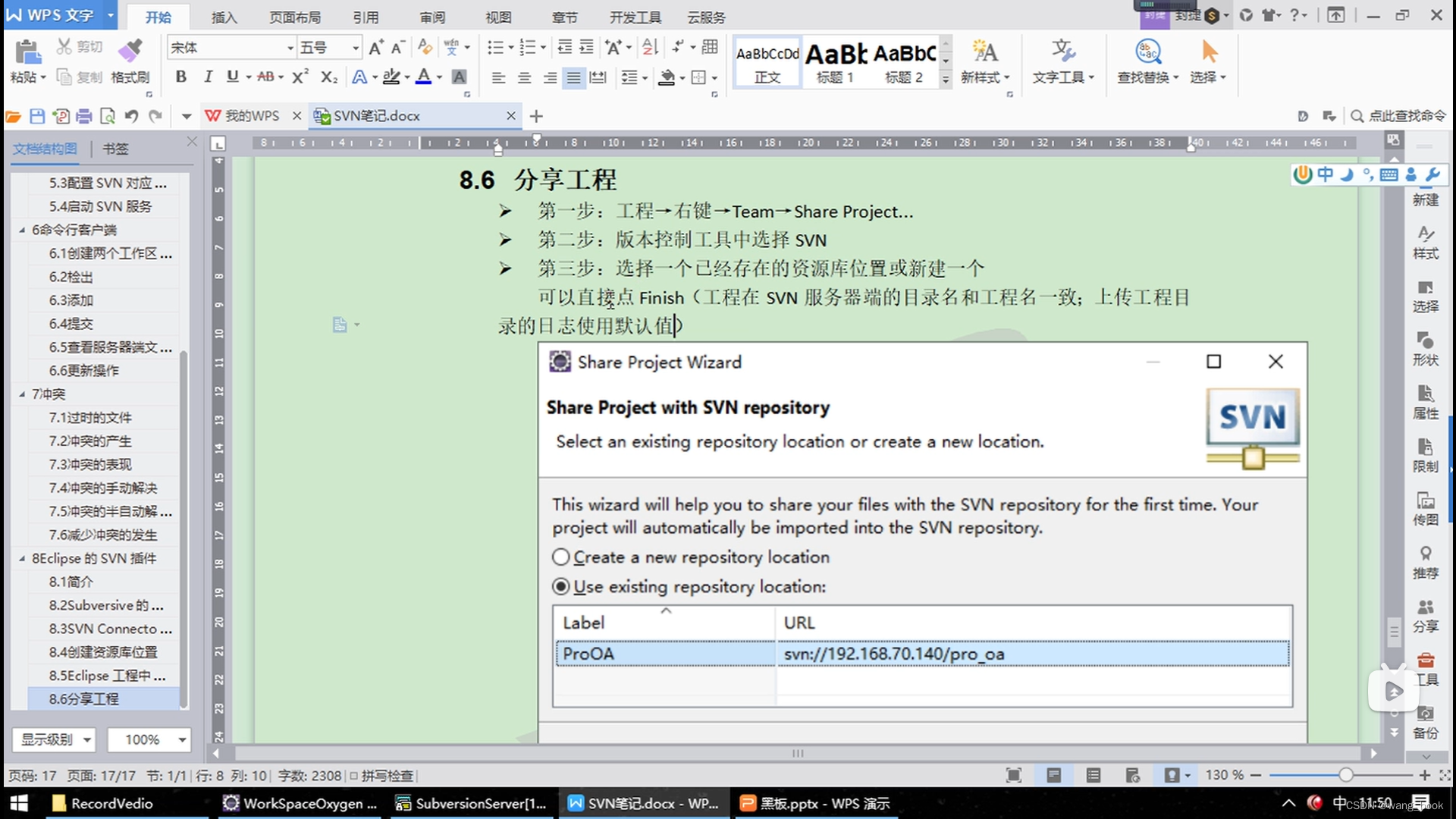Click the superscript X² icon
This screenshot has width=1456, height=819.
coord(300,77)
